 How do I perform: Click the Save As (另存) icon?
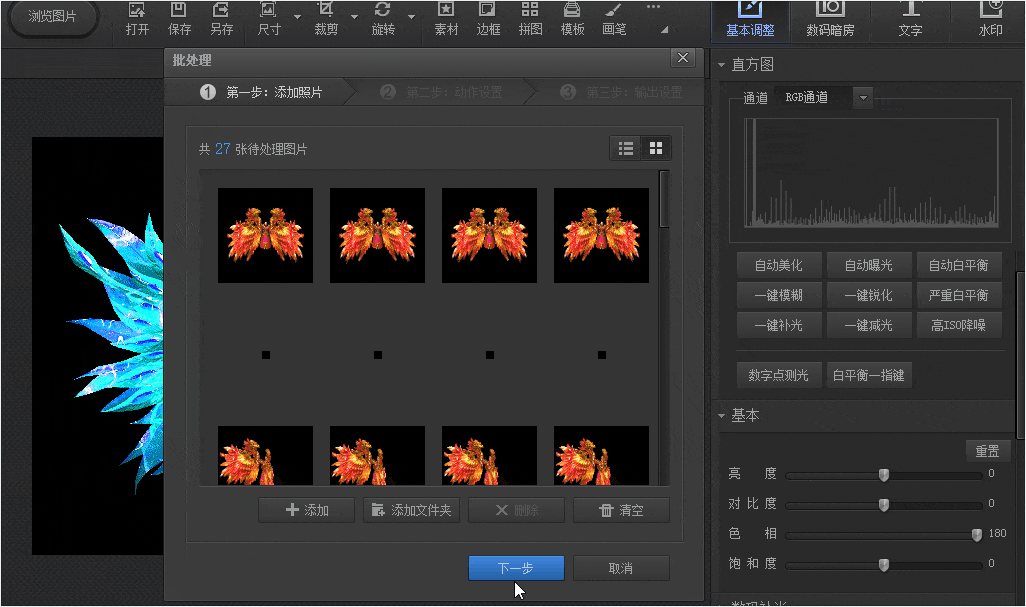tap(221, 19)
